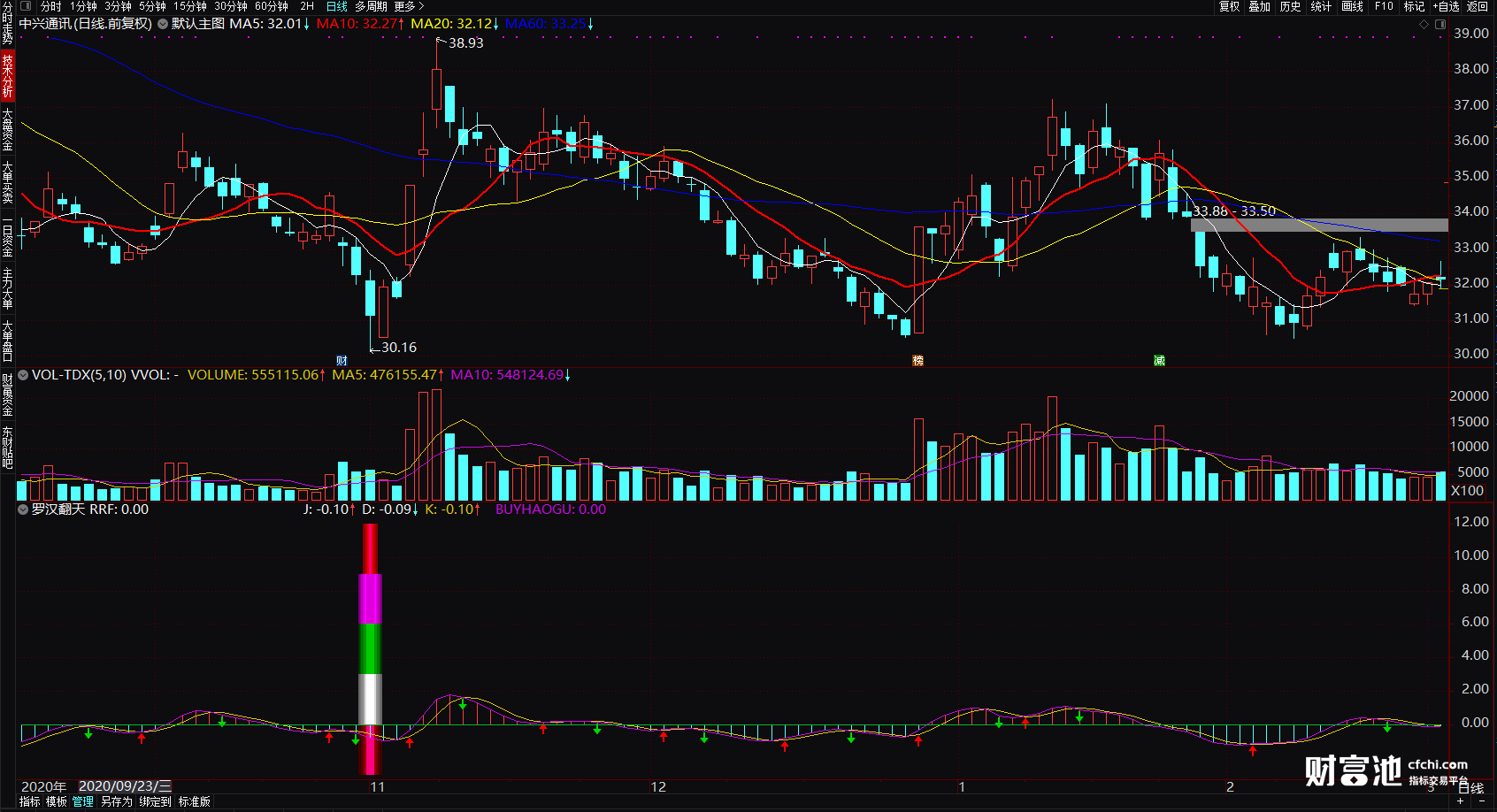The height and width of the screenshot is (812, 1497).
Task: Expand the VOL-TDX indicator dropdown circle
Action: (x=23, y=375)
